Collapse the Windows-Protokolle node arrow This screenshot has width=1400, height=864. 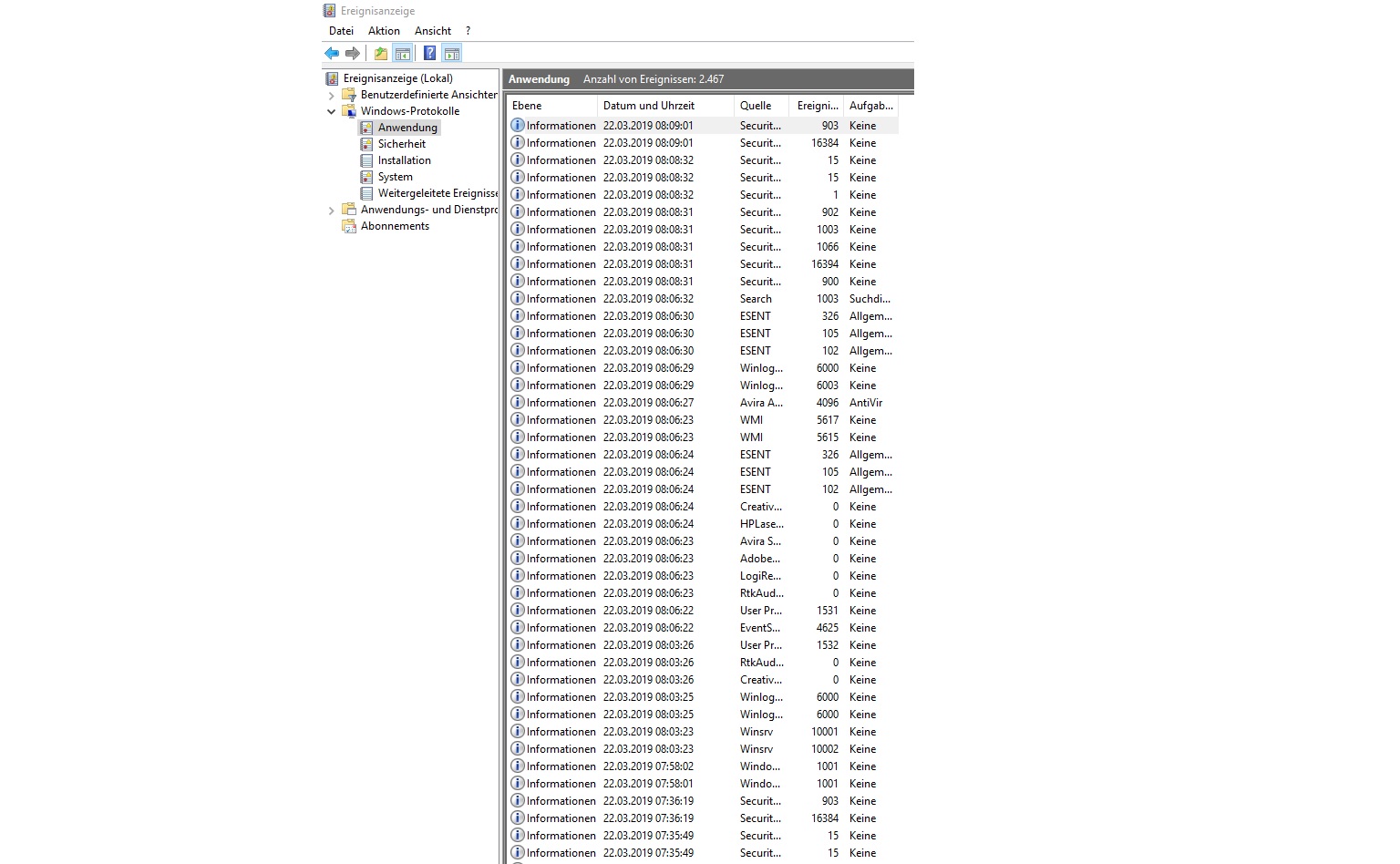coord(332,111)
